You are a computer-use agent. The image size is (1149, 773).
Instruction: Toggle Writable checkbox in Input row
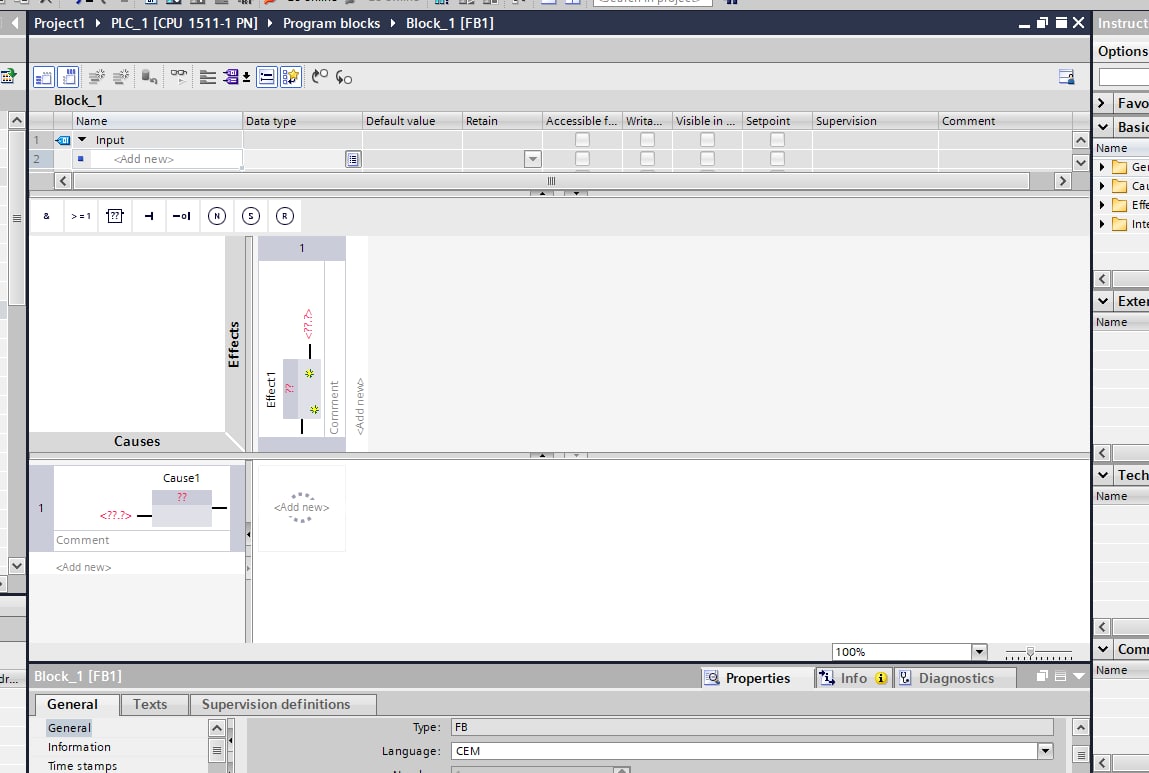pyautogui.click(x=647, y=139)
